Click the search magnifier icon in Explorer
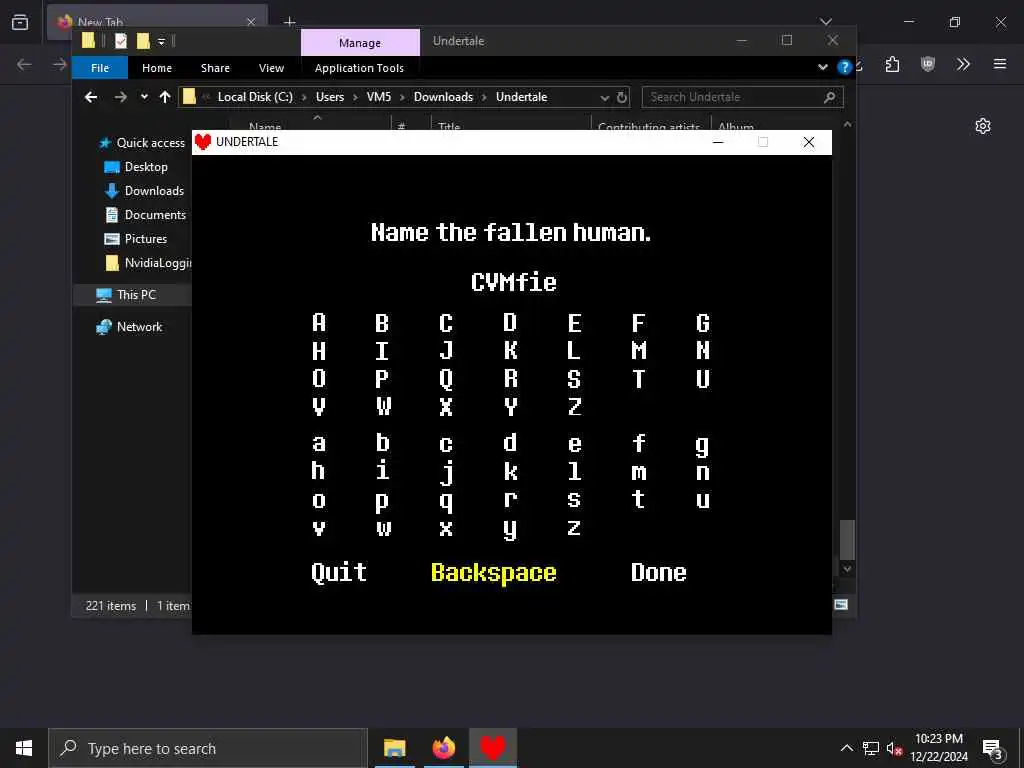The width and height of the screenshot is (1024, 768). pos(829,97)
